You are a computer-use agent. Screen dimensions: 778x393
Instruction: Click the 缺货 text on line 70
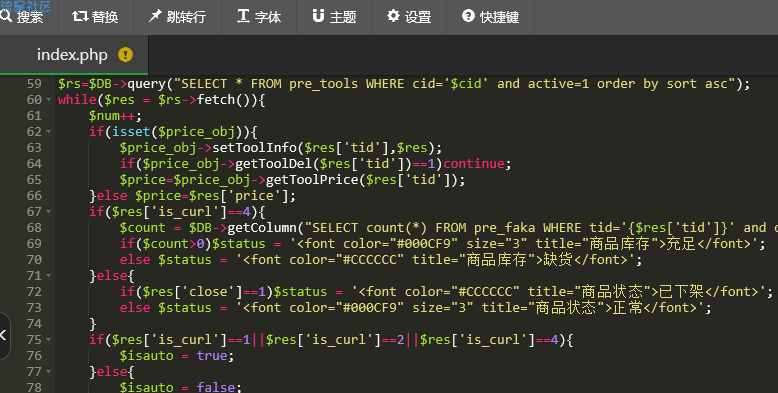pyautogui.click(x=558, y=260)
